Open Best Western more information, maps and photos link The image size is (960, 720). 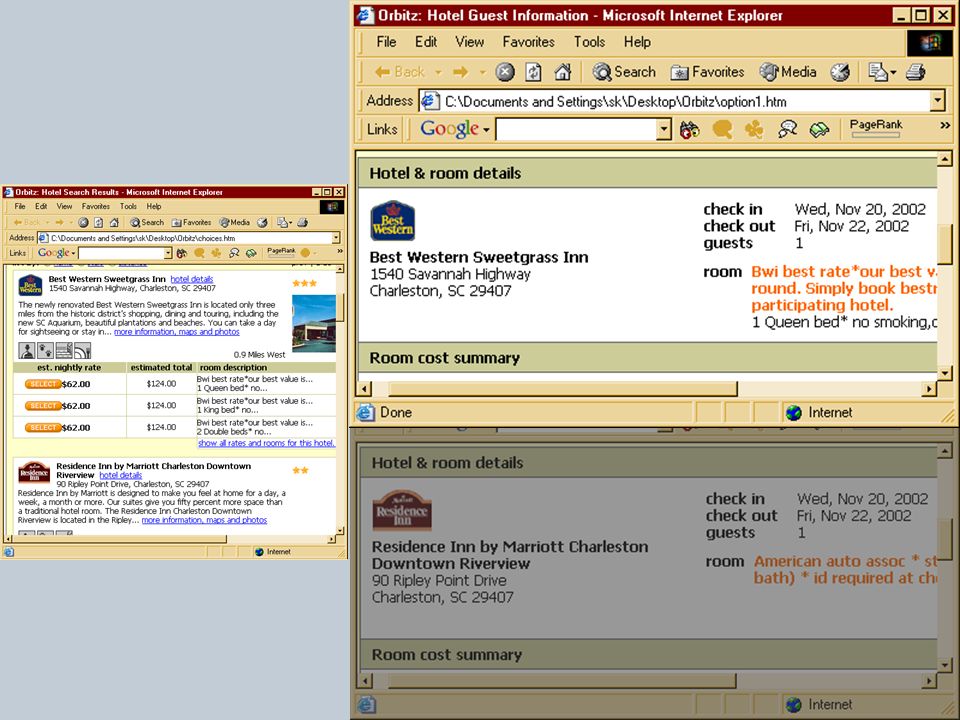point(177,332)
